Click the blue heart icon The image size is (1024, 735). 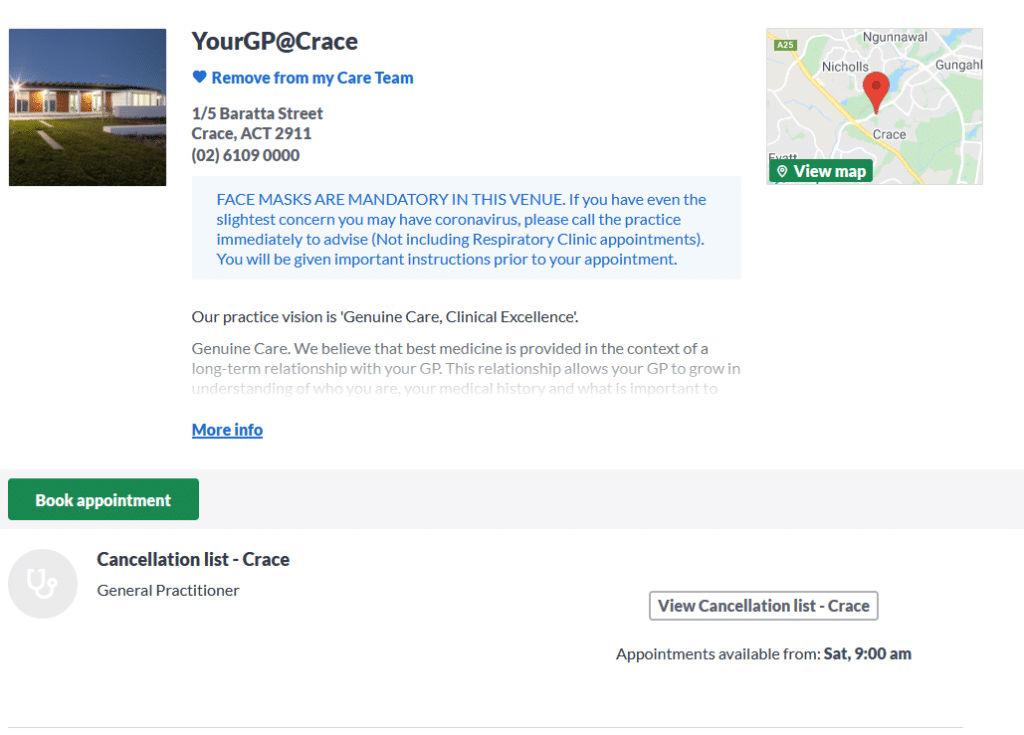coord(200,77)
